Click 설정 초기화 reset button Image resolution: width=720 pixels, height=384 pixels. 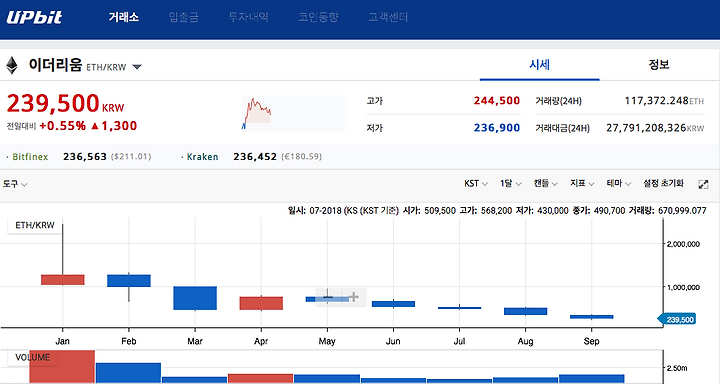tap(663, 184)
